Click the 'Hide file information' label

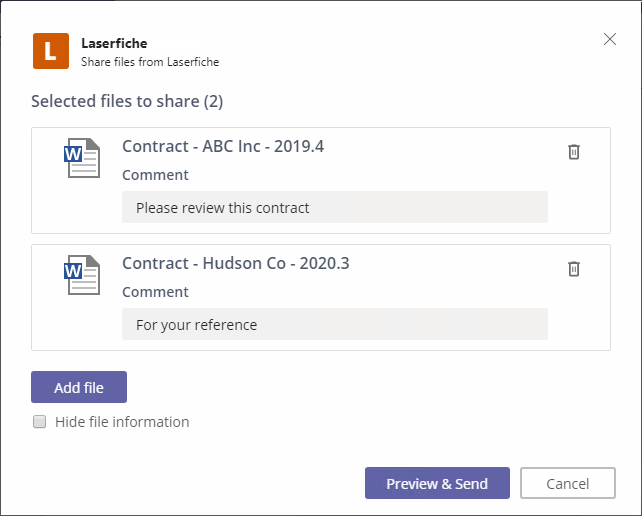pyautogui.click(x=122, y=422)
